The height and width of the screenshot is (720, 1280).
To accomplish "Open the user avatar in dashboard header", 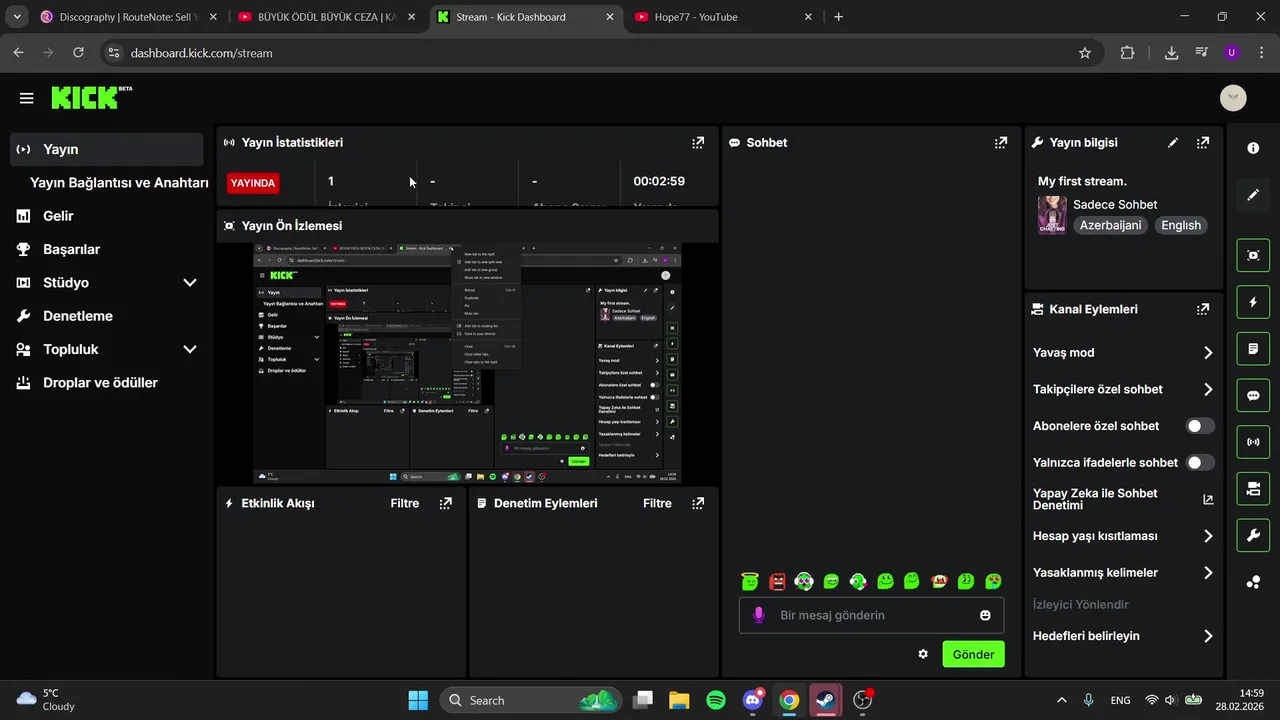I will (1233, 98).
